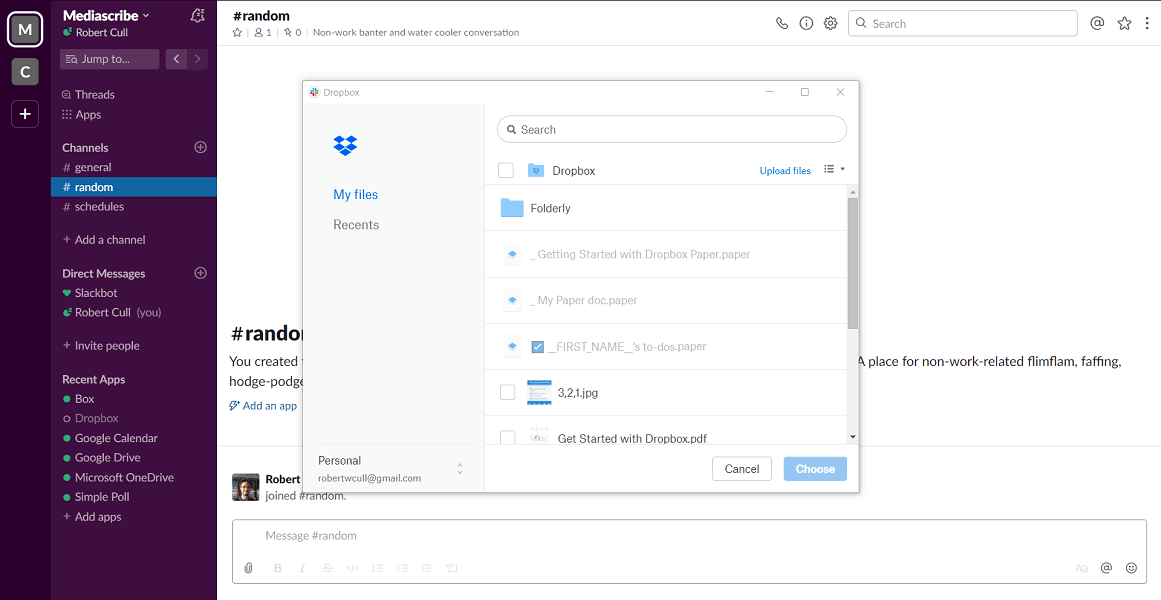This screenshot has width=1161, height=600.
Task: Attach a file with paperclip icon
Action: (249, 568)
